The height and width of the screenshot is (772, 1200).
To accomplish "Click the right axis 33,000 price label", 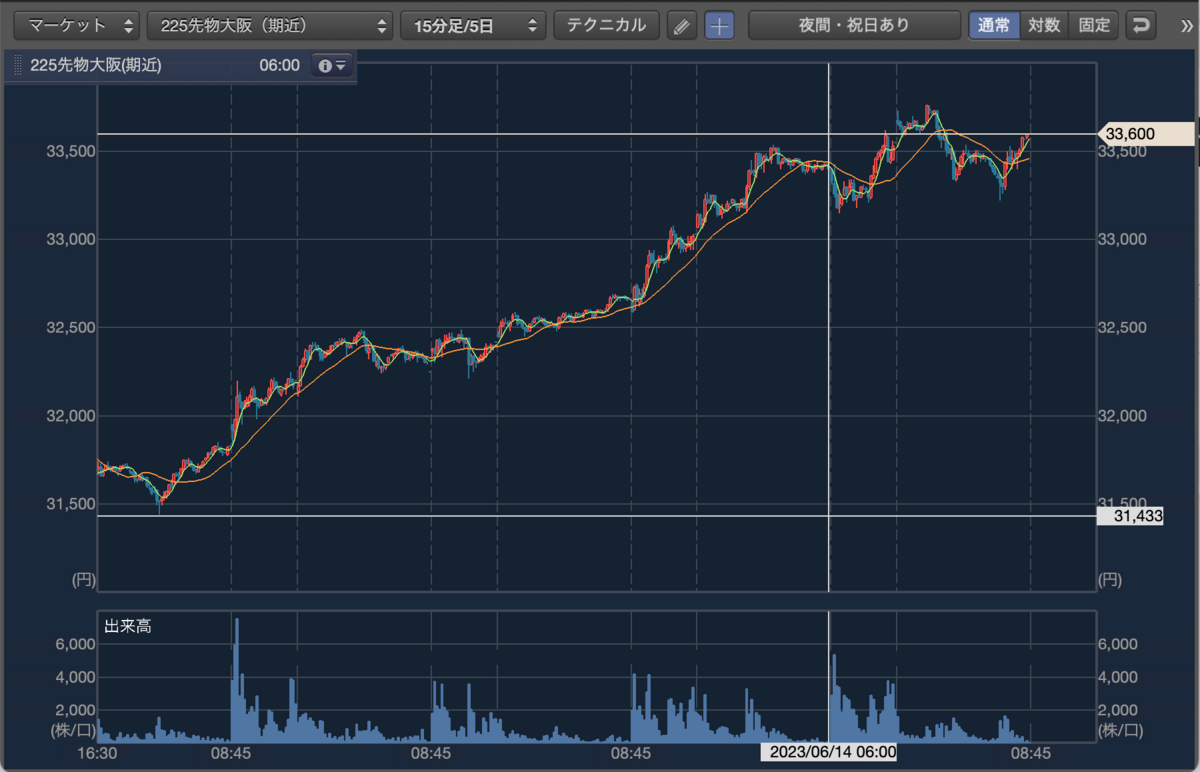I will (x=1122, y=240).
